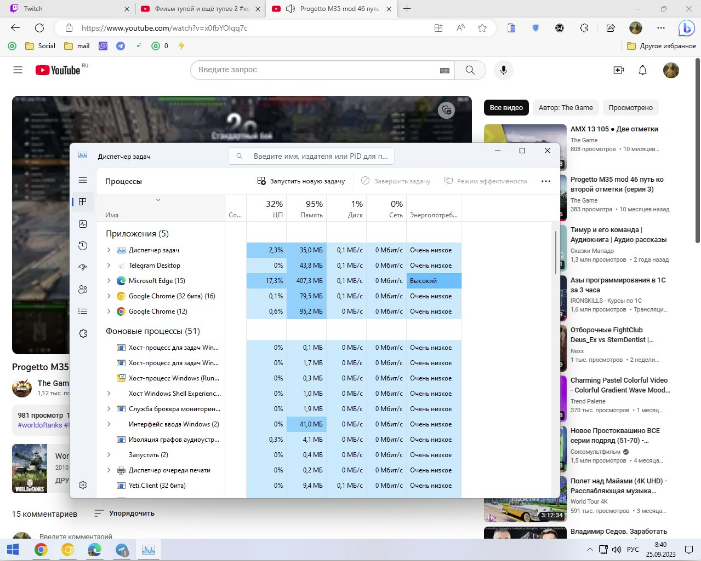The height and width of the screenshot is (561, 701).
Task: Select 'Автор: The Game' filter chip
Action: pyautogui.click(x=565, y=107)
